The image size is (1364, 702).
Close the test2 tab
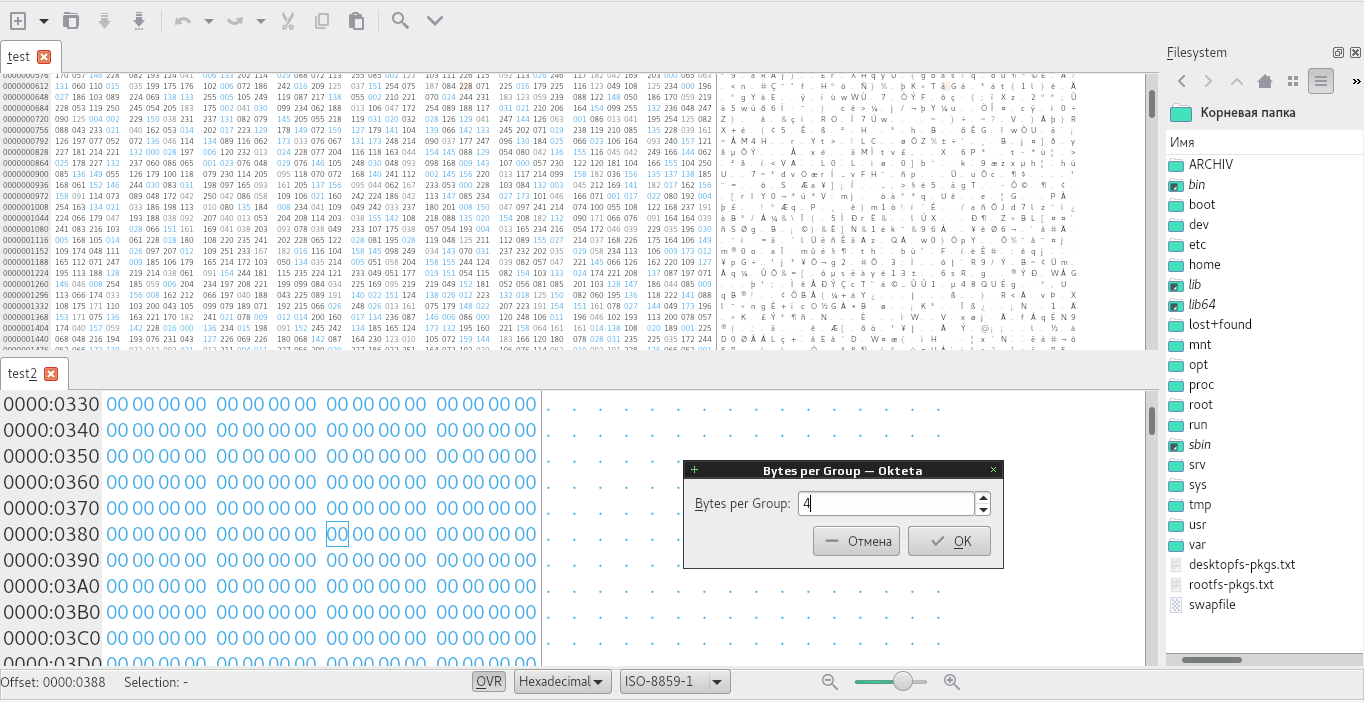51,374
